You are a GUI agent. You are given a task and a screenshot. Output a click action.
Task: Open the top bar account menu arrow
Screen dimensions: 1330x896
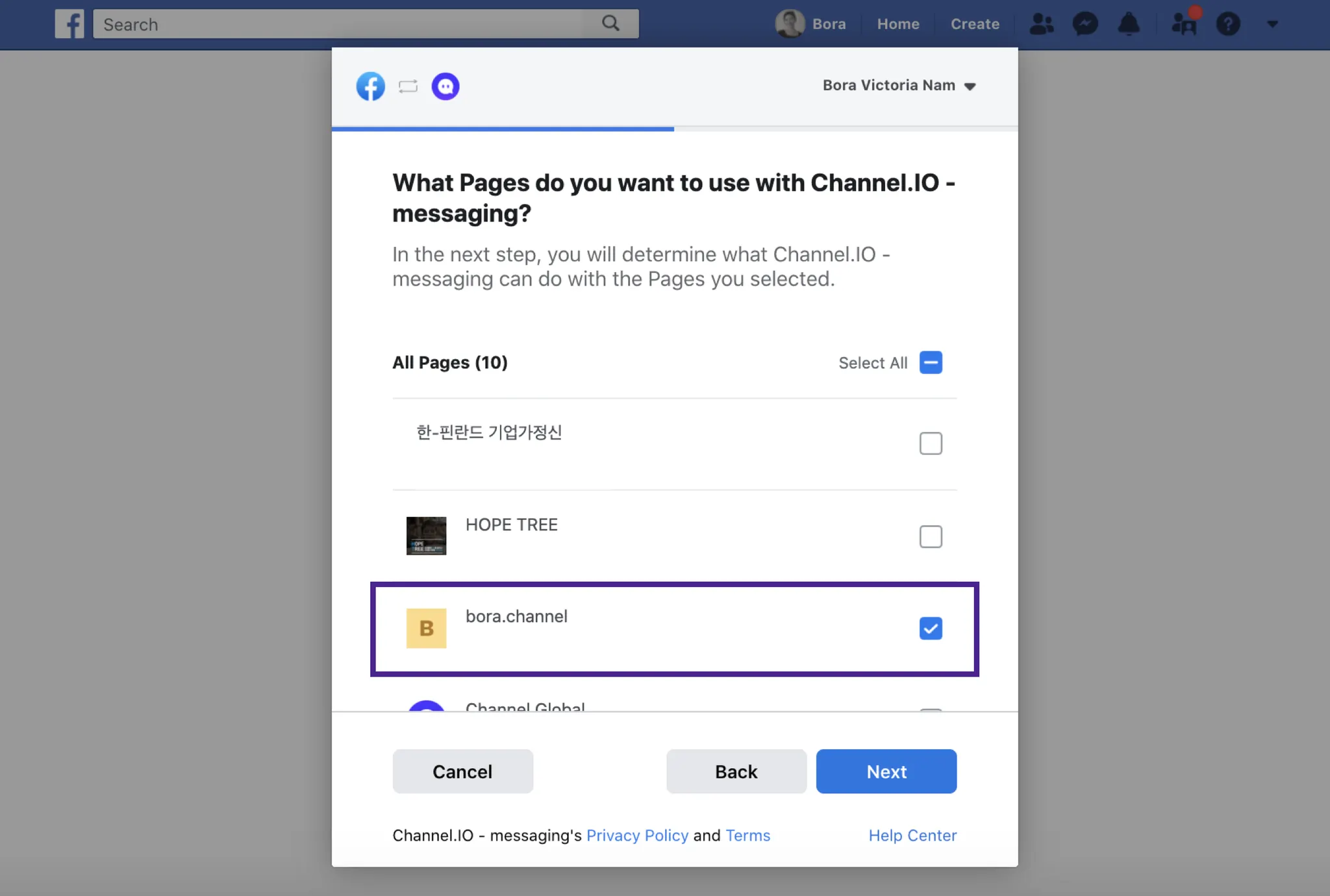point(1272,24)
